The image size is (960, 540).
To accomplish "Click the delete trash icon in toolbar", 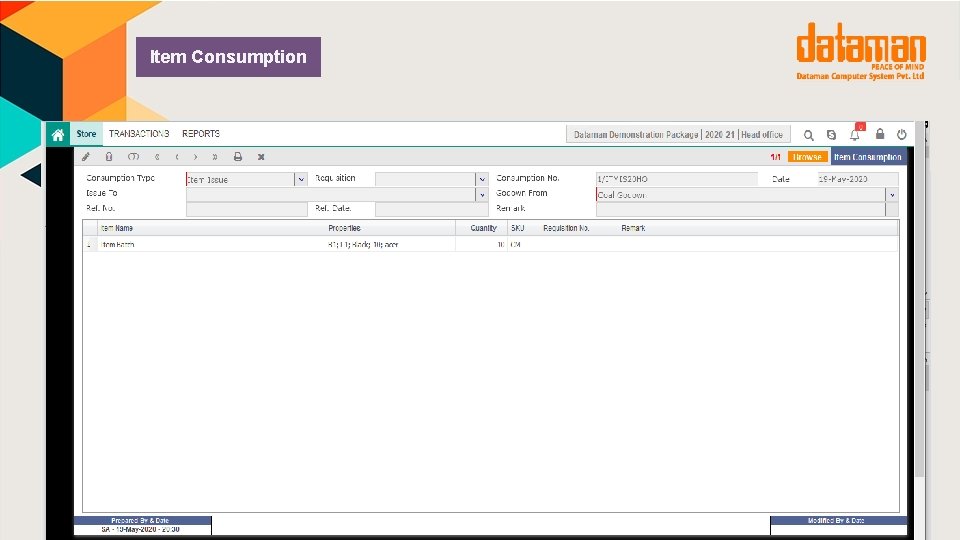I will [x=109, y=157].
